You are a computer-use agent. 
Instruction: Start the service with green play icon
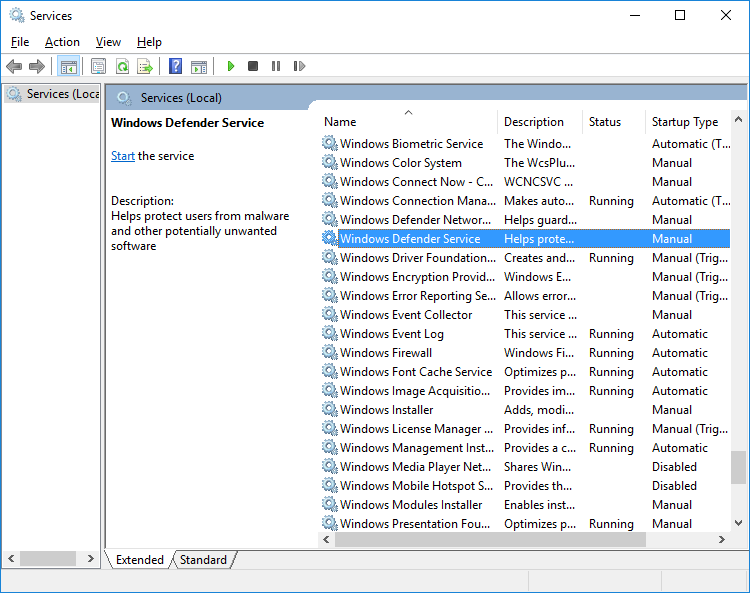tap(231, 66)
